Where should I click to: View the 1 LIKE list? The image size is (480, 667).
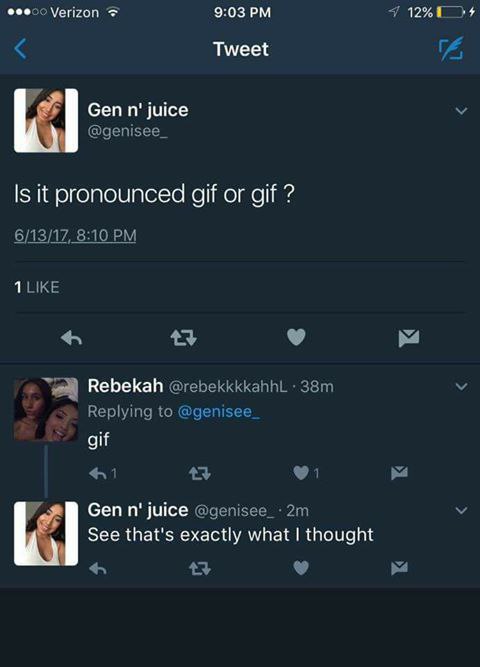point(37,287)
